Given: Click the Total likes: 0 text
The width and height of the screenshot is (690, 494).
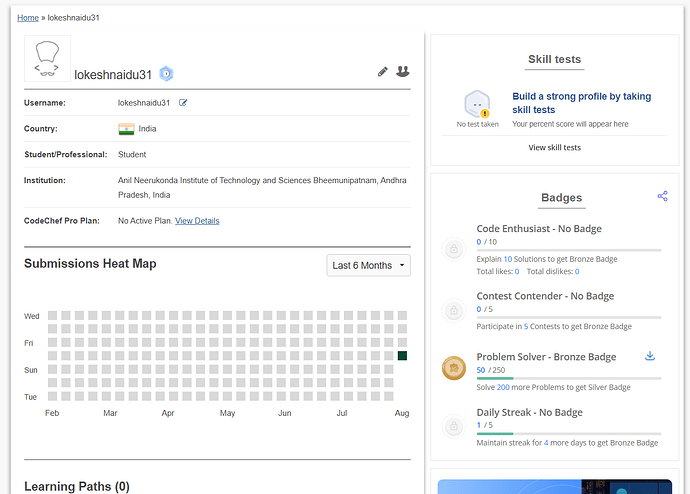Looking at the screenshot, I should 498,271.
